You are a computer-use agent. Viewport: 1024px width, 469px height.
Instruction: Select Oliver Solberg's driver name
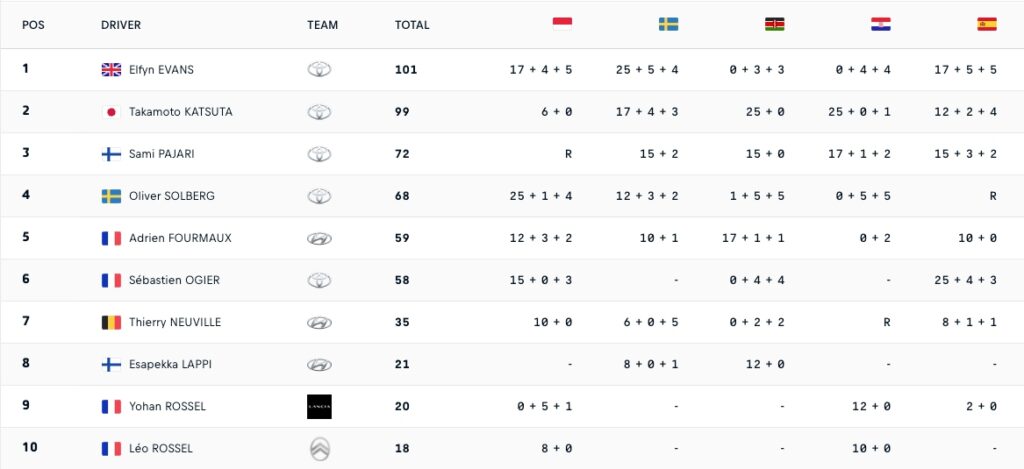[172, 196]
